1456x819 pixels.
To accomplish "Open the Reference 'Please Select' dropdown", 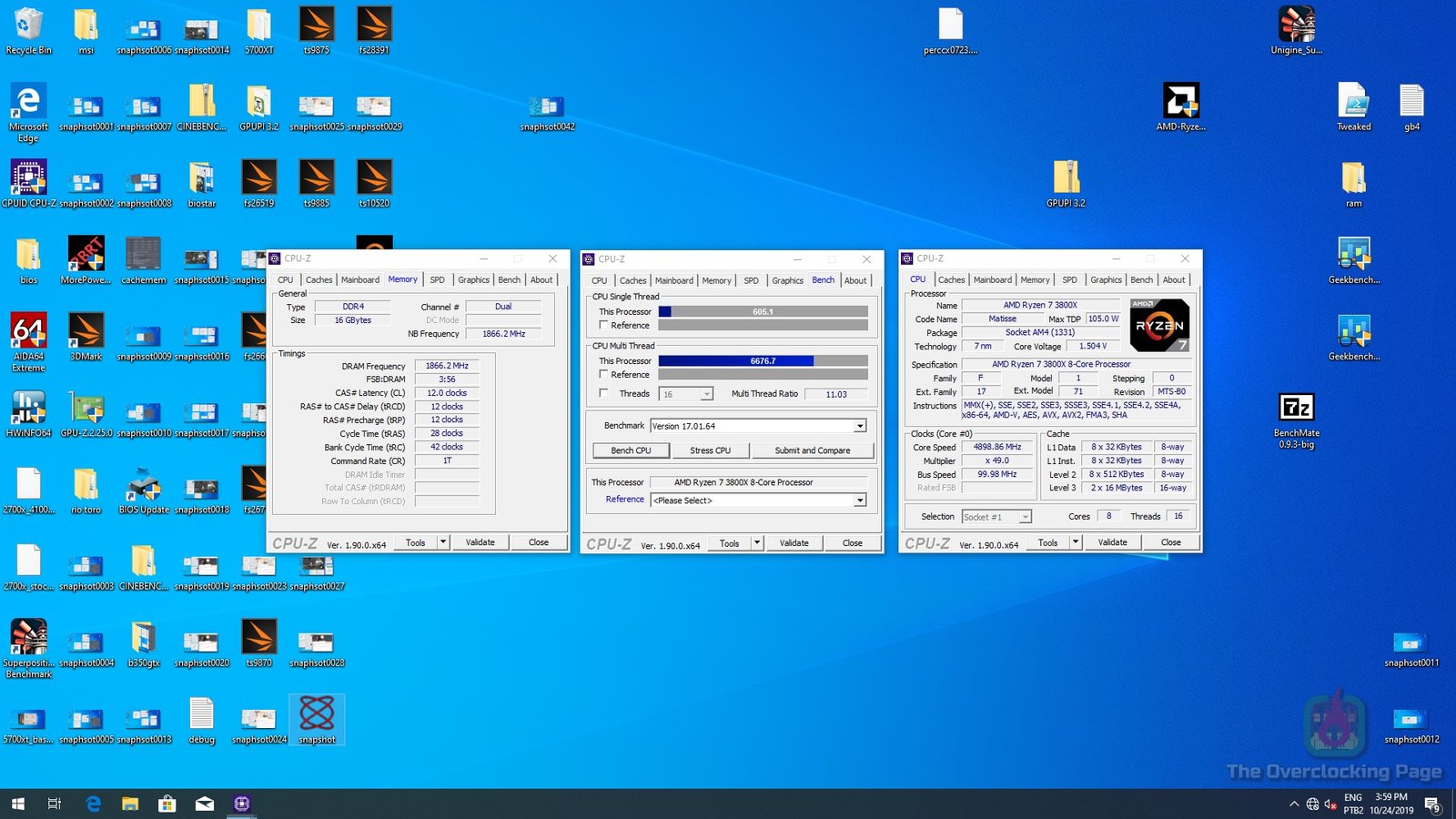I will pyautogui.click(x=859, y=500).
